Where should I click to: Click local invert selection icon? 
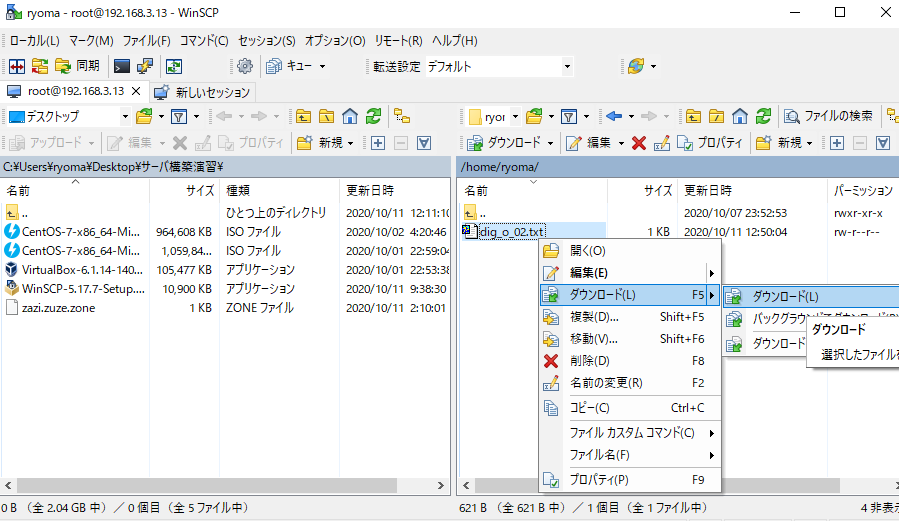click(x=424, y=143)
